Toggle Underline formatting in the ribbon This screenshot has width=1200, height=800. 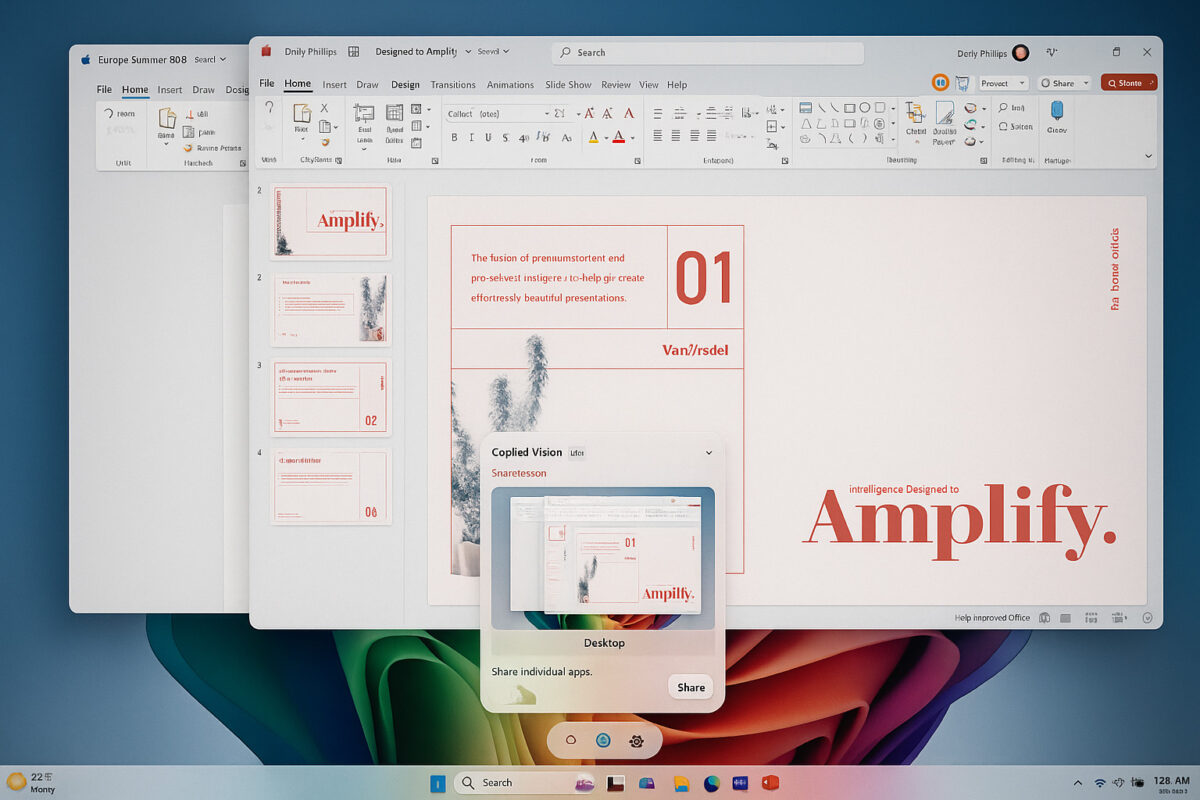click(x=488, y=137)
